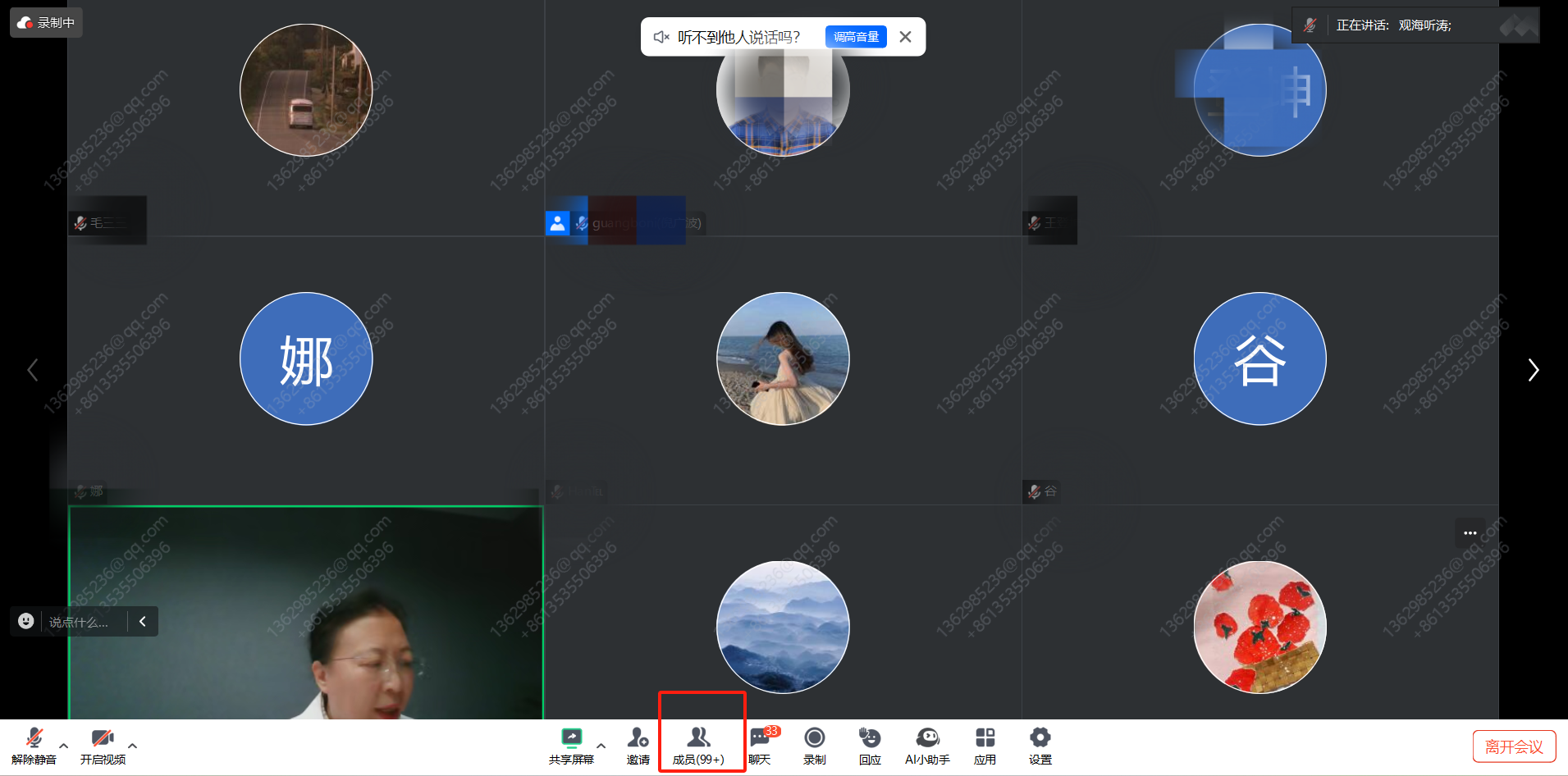Go to next page of participants
Screen dimensions: 1568x776
pos(1533,370)
